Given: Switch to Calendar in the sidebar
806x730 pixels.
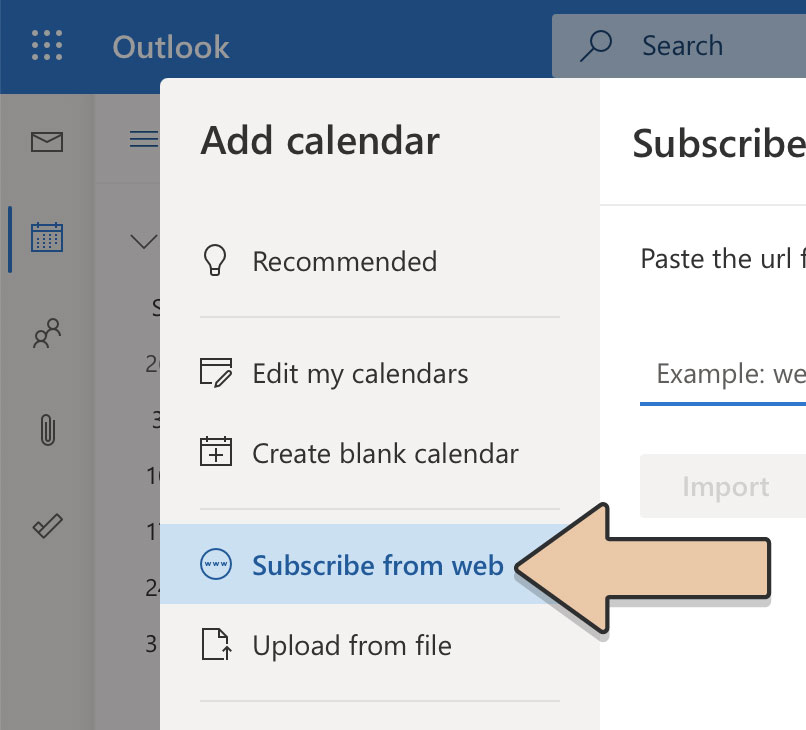Looking at the screenshot, I should 47,238.
